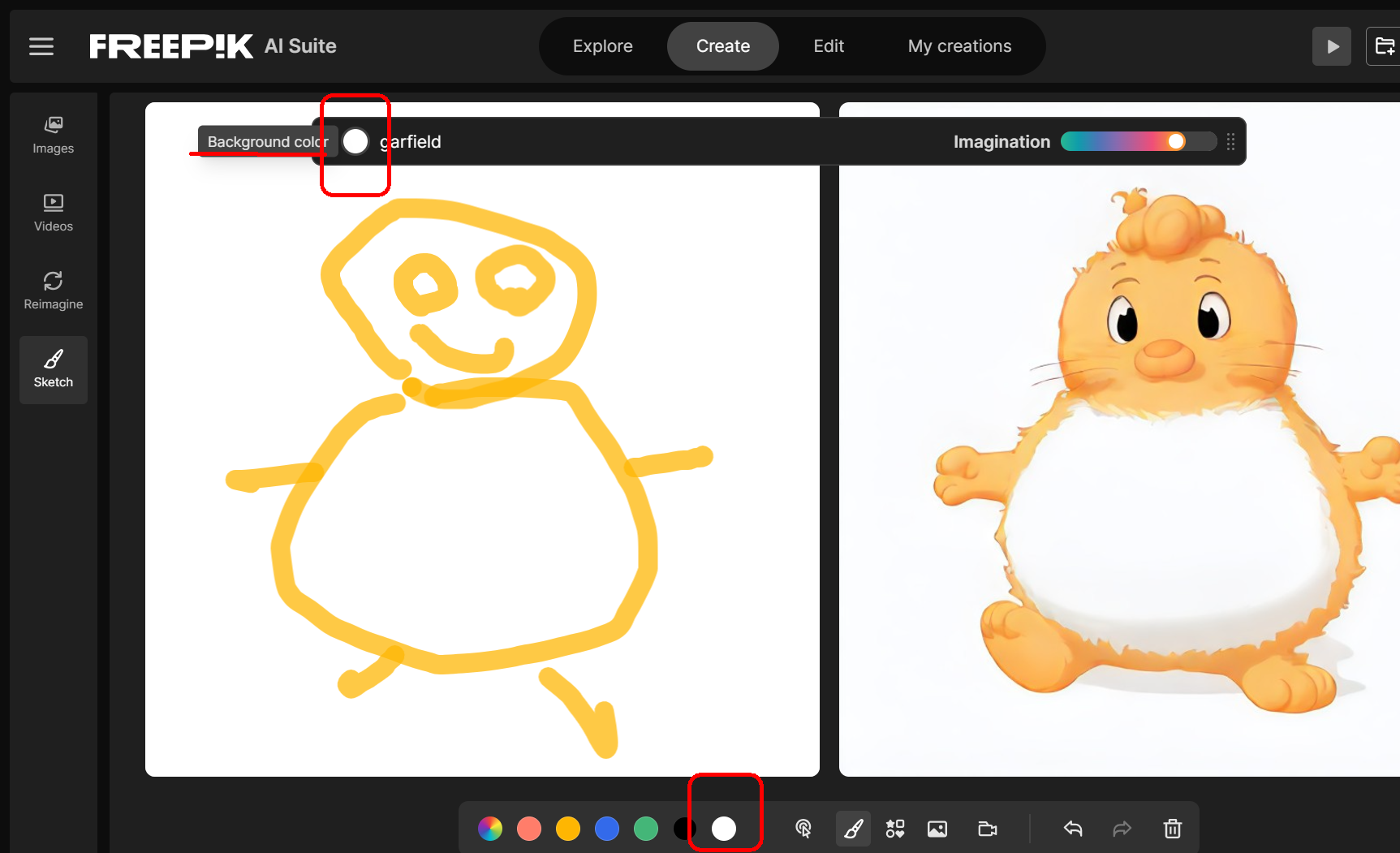Click the add folder icon in the top right
Image resolution: width=1400 pixels, height=853 pixels.
pos(1385,46)
